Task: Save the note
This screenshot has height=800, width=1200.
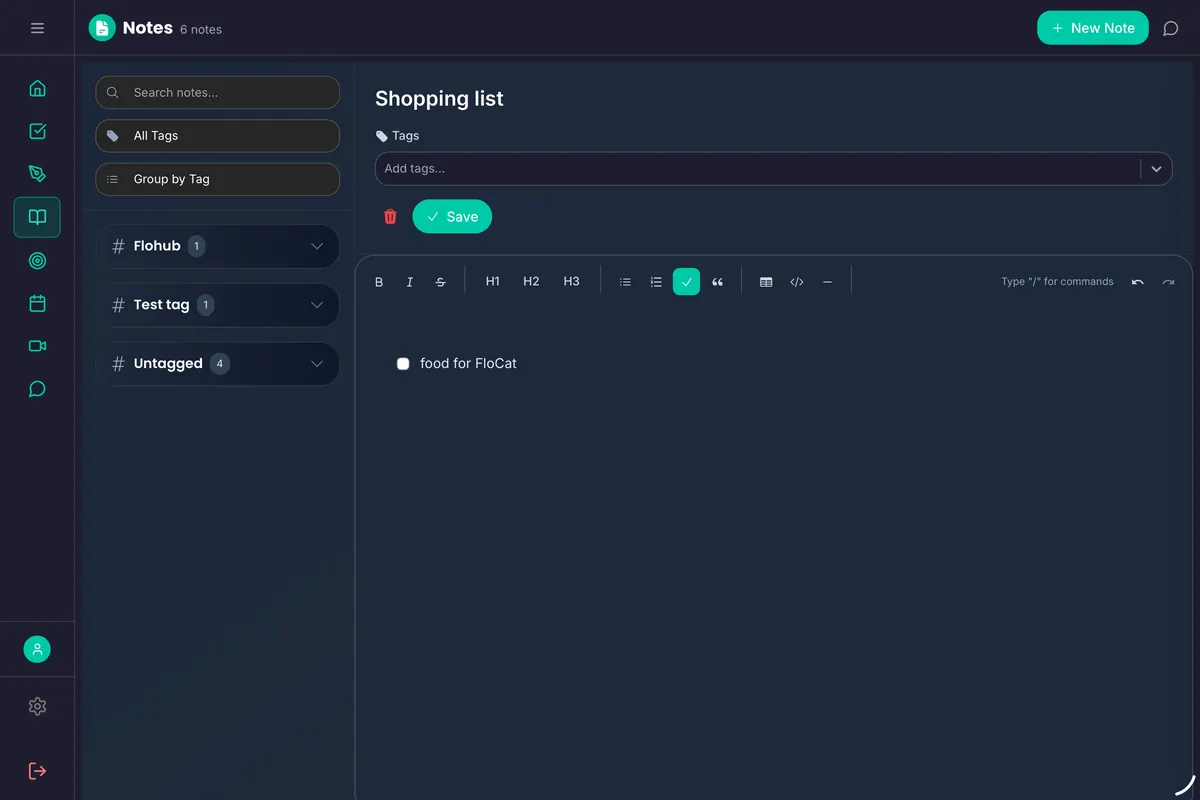Action: (452, 217)
